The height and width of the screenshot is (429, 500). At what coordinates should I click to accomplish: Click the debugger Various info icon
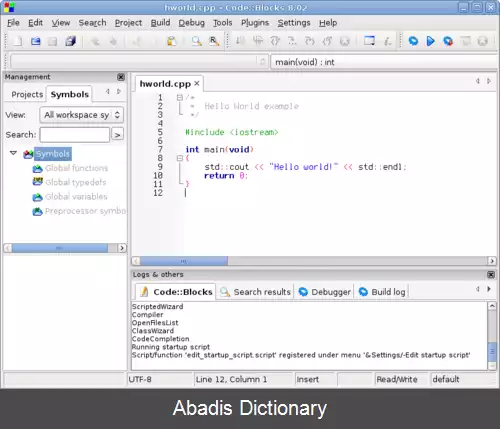click(388, 41)
